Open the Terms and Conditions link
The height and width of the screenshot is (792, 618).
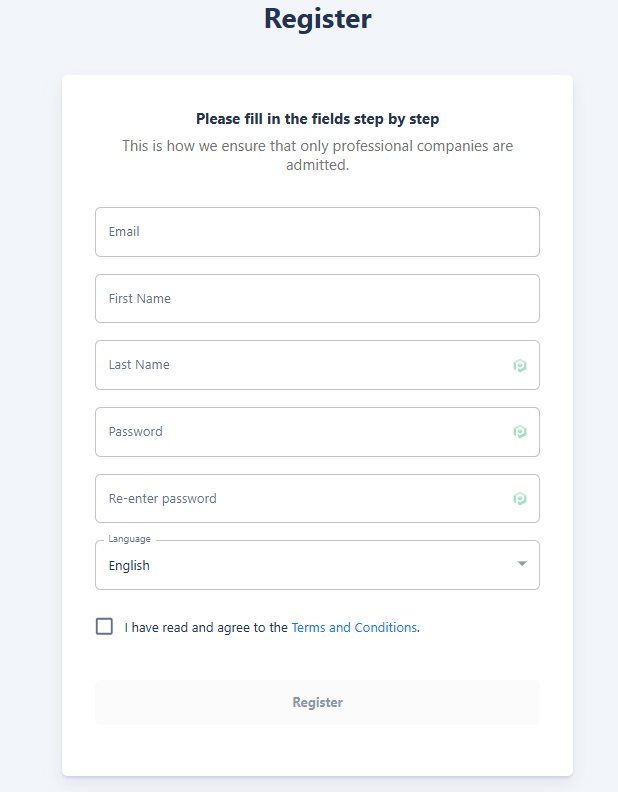354,628
